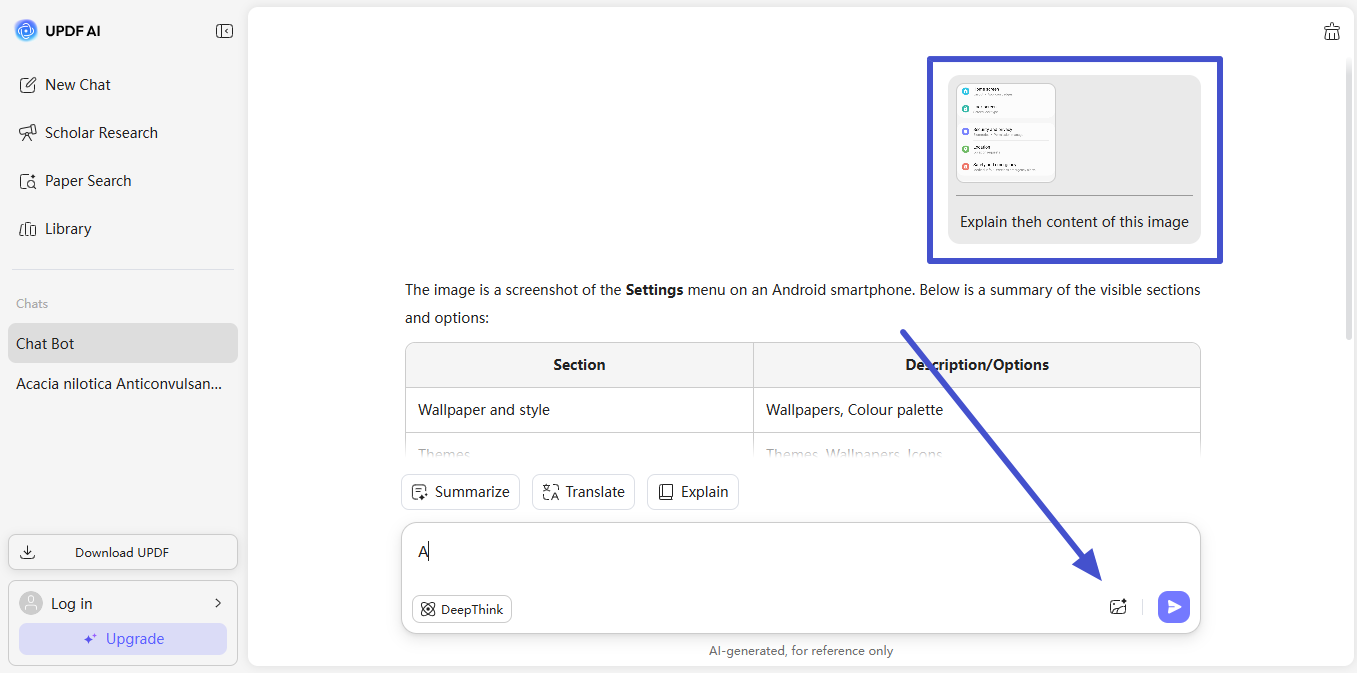Click the Wallpapers, Colour palette cell

[976, 410]
